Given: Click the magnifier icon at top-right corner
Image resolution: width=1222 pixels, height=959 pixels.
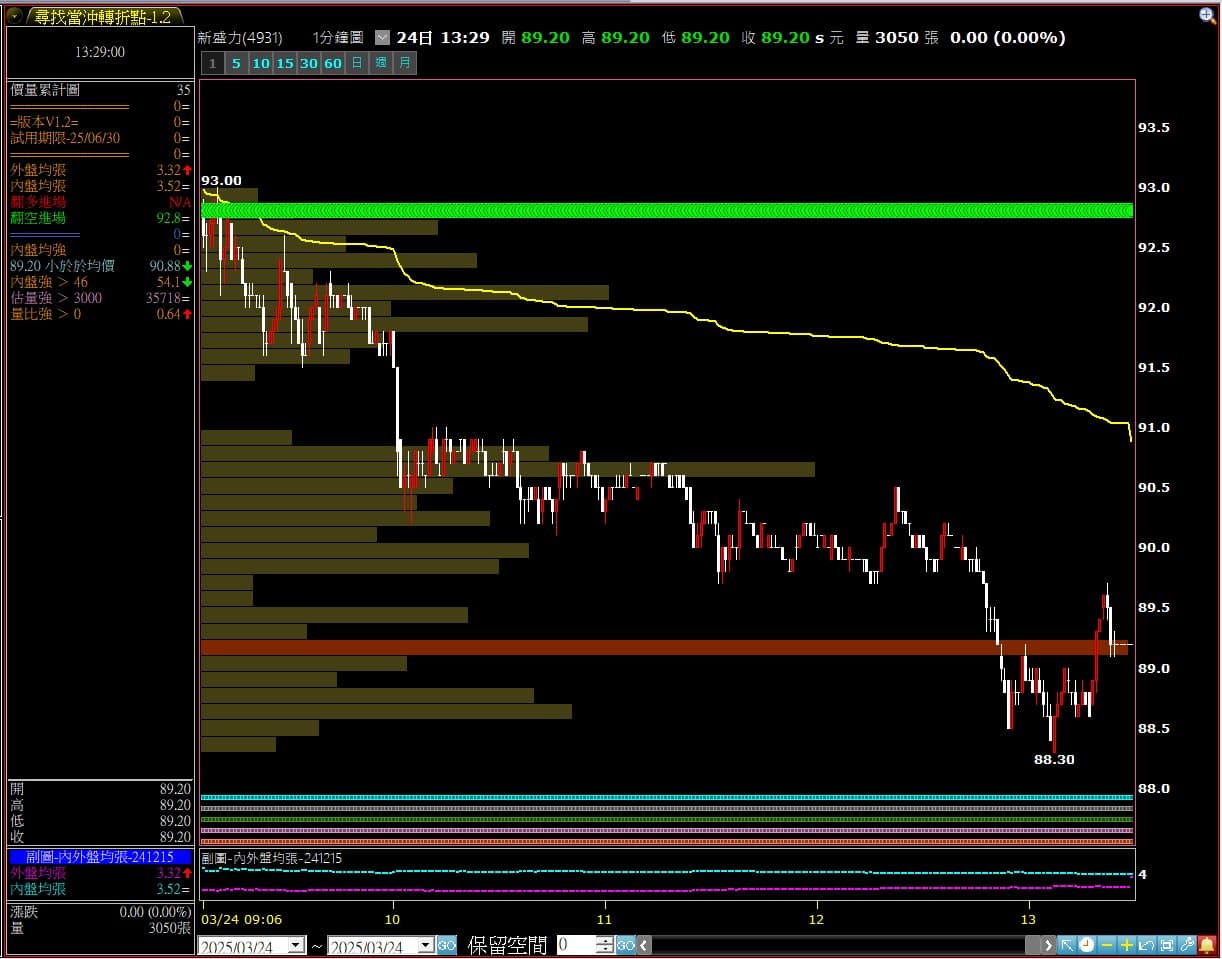Looking at the screenshot, I should (1208, 14).
